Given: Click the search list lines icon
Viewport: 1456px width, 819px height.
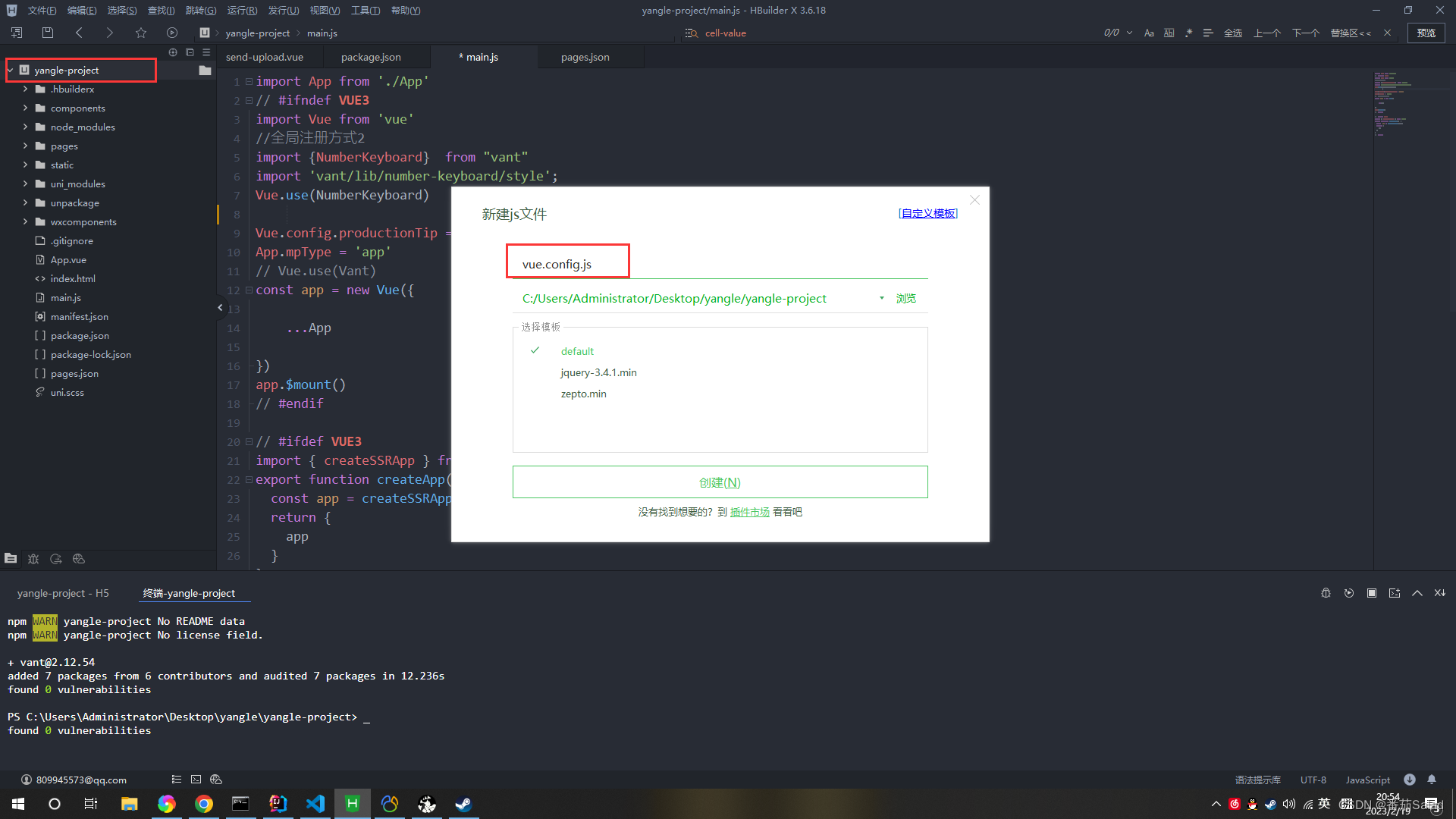Looking at the screenshot, I should [1208, 33].
